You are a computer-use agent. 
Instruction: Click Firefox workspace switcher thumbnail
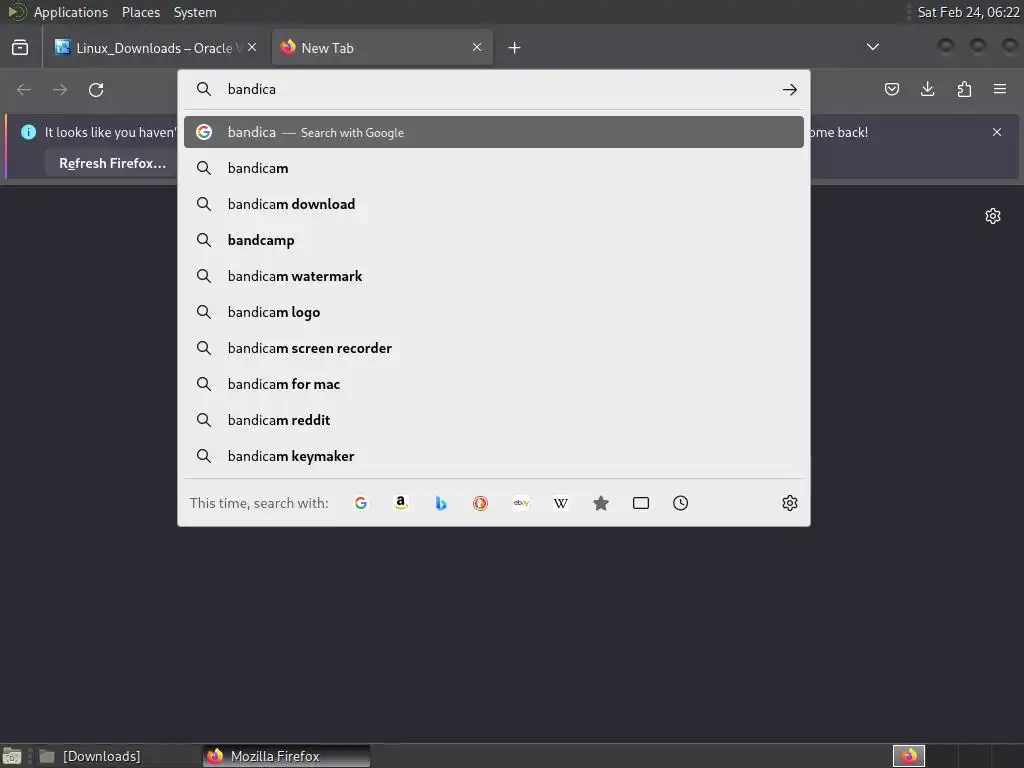tap(908, 756)
